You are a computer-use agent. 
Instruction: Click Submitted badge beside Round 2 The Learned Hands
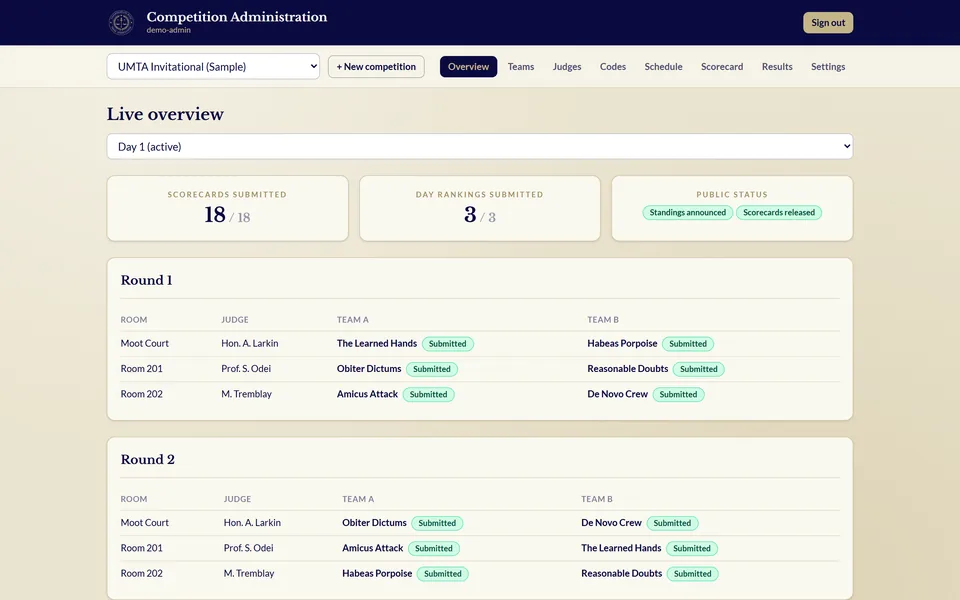click(692, 549)
